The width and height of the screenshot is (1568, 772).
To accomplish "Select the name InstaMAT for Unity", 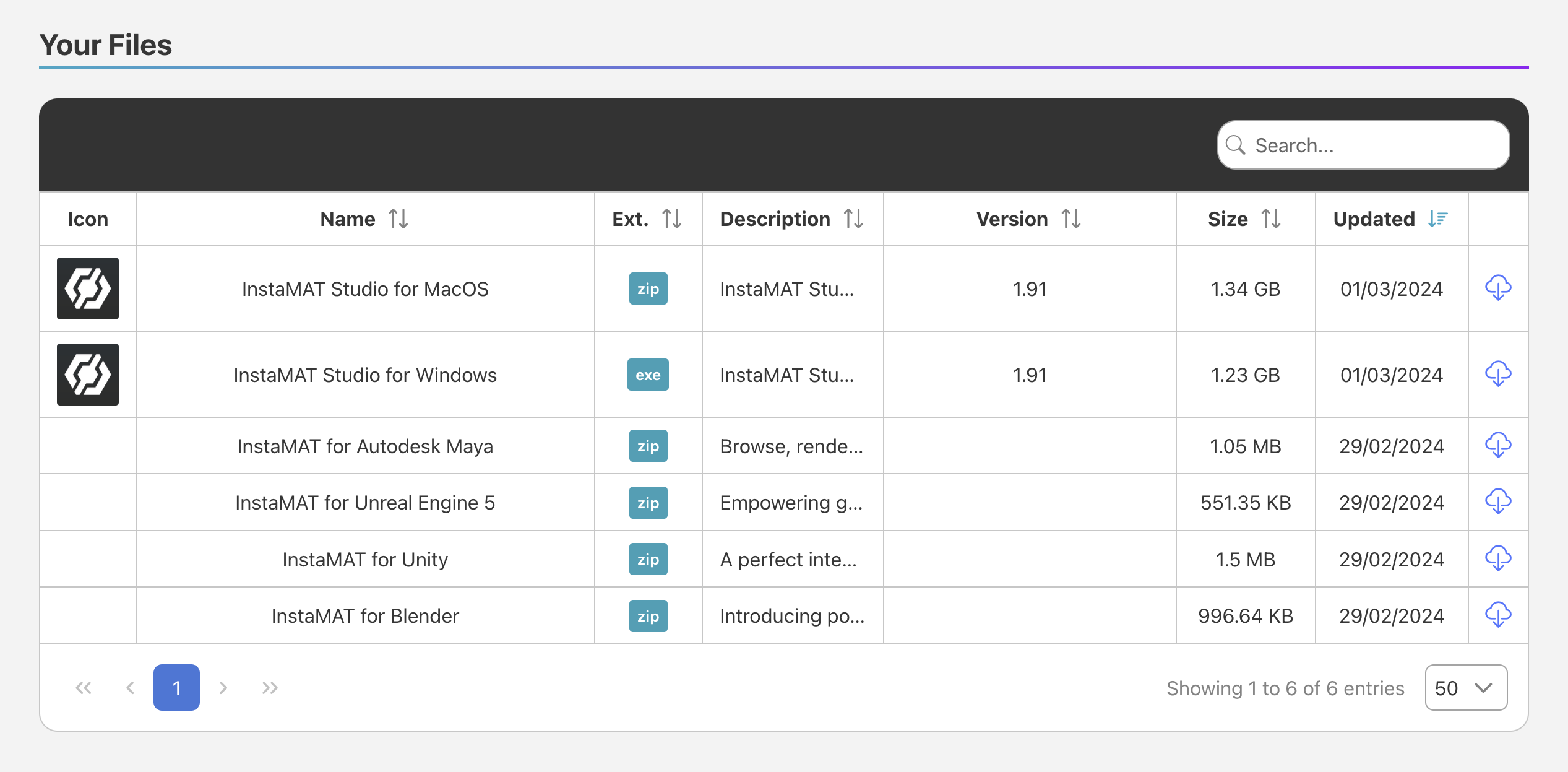I will click(x=365, y=560).
